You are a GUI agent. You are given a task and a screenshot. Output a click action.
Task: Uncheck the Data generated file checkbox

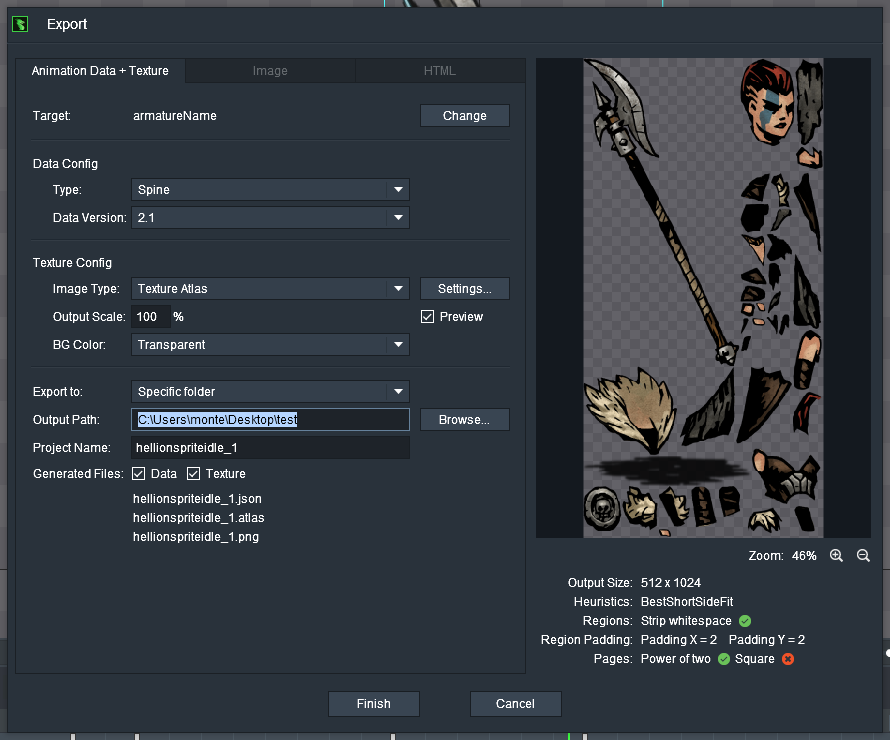point(138,473)
